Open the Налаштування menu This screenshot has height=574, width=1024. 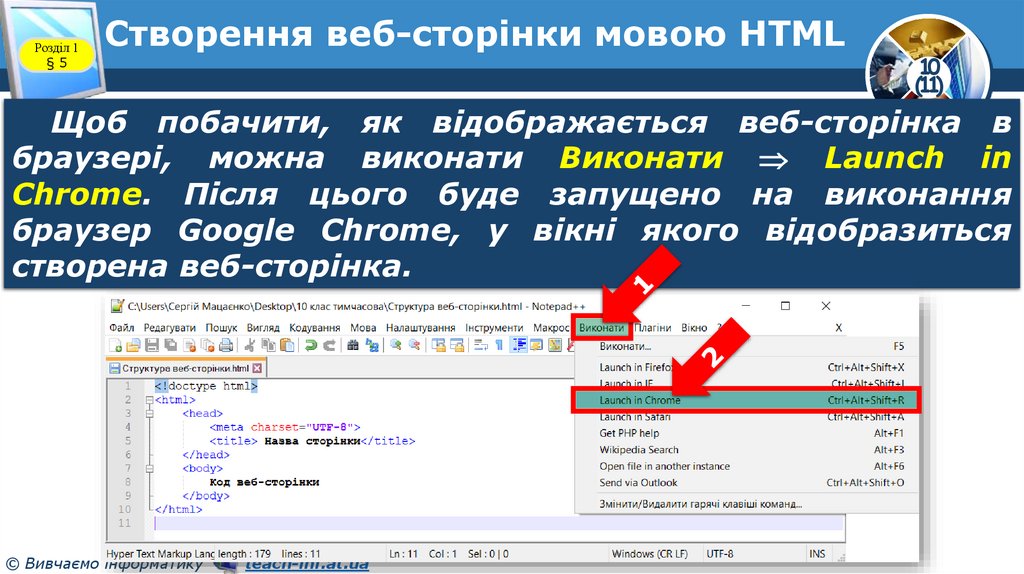421,328
